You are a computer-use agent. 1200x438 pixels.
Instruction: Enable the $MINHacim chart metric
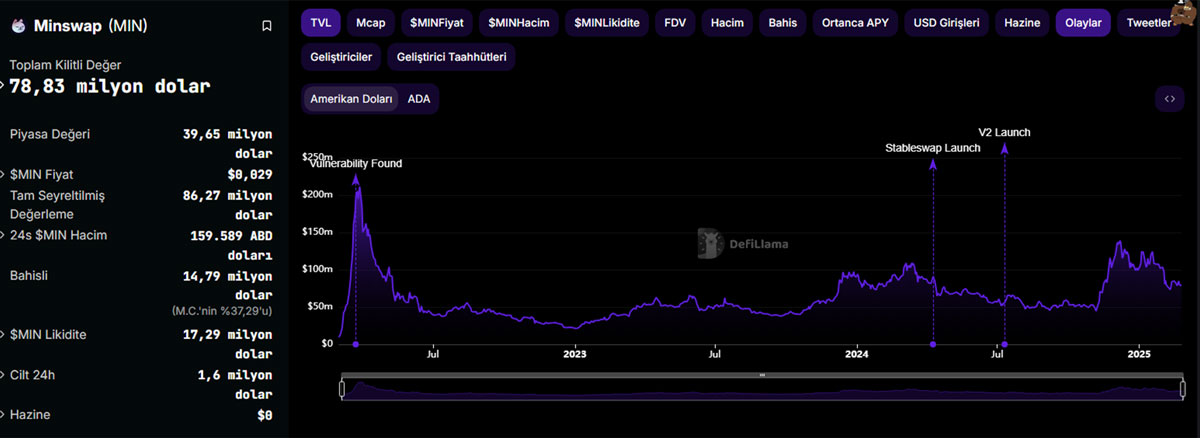(518, 22)
